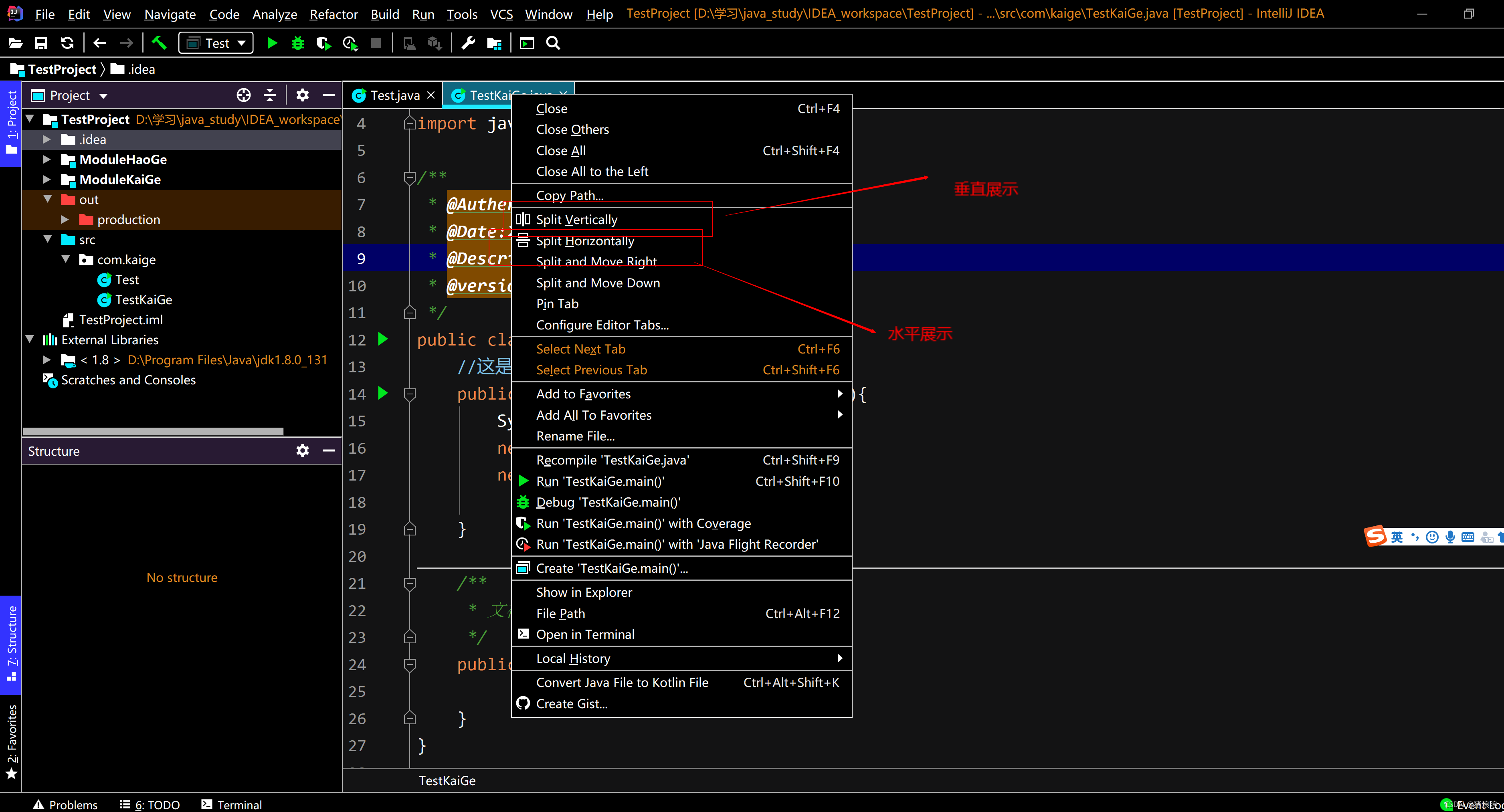Click the green Run button in toolbar

coord(271,43)
